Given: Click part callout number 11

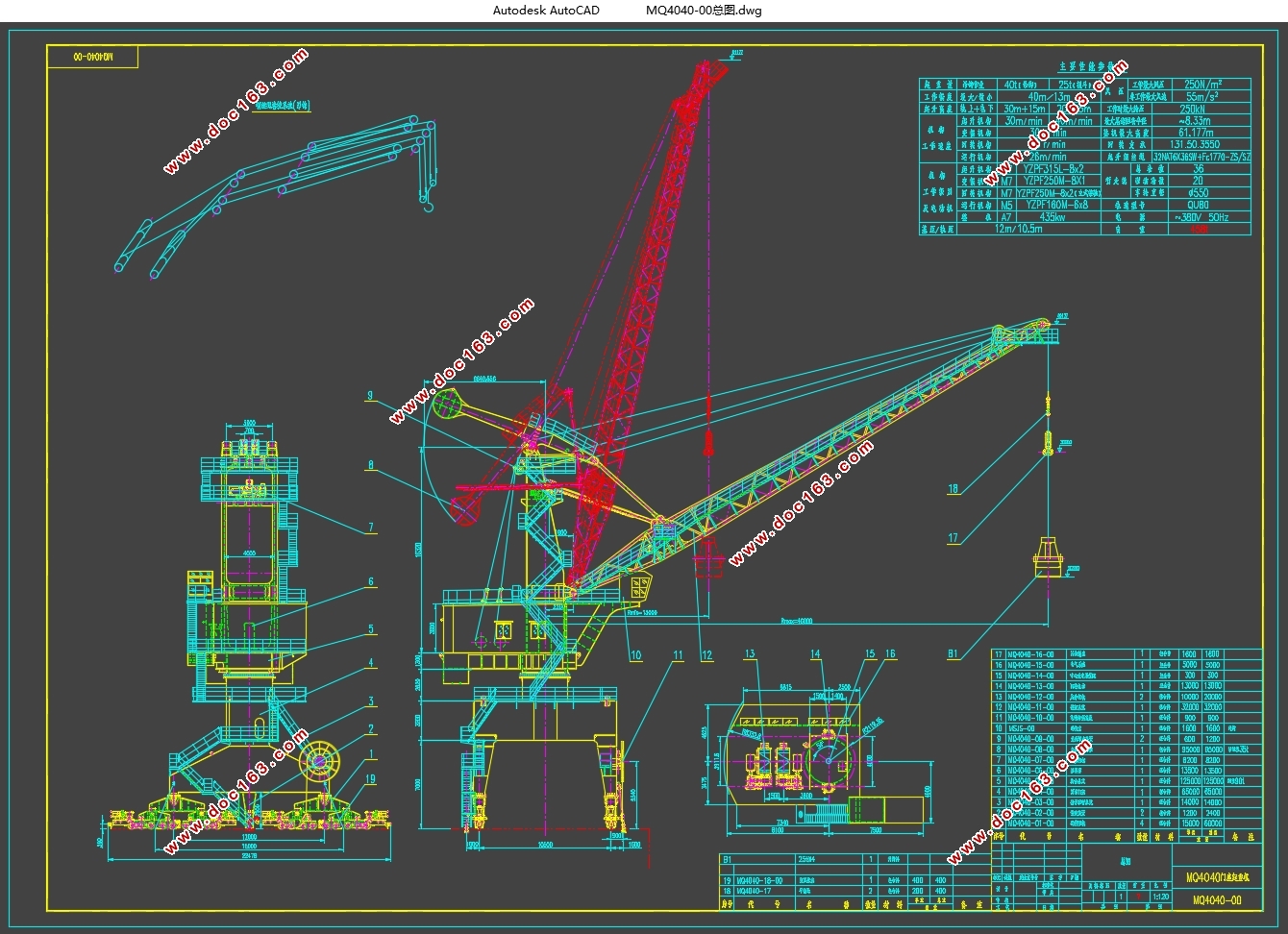Looking at the screenshot, I should [679, 656].
